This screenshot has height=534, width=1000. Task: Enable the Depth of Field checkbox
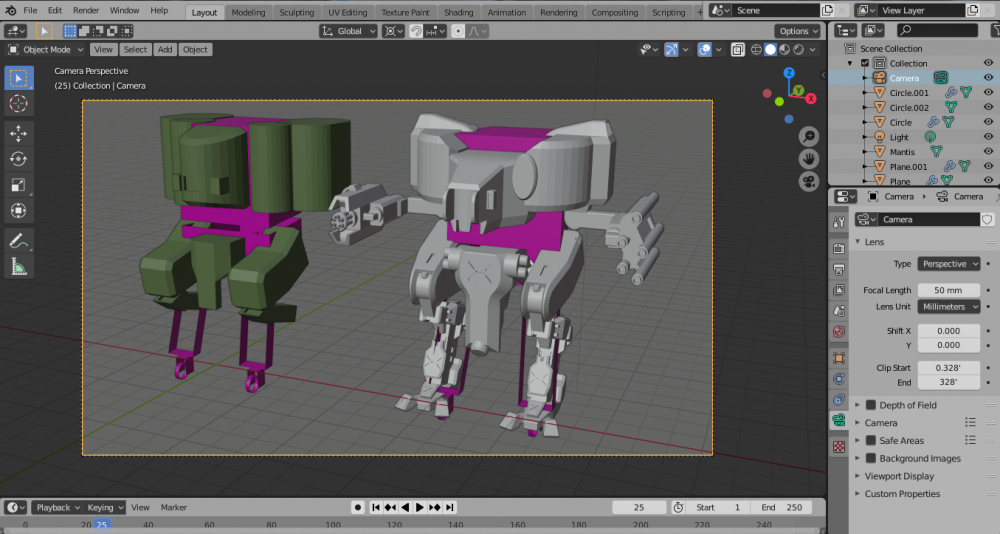pyautogui.click(x=871, y=405)
